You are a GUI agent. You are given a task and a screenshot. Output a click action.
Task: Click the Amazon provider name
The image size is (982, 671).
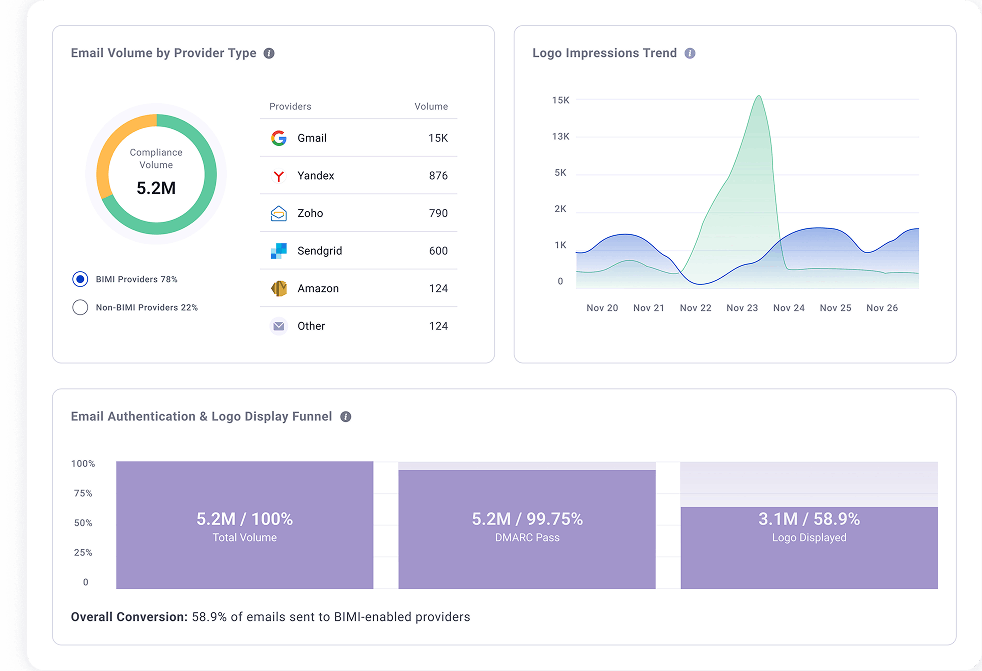[x=318, y=288]
